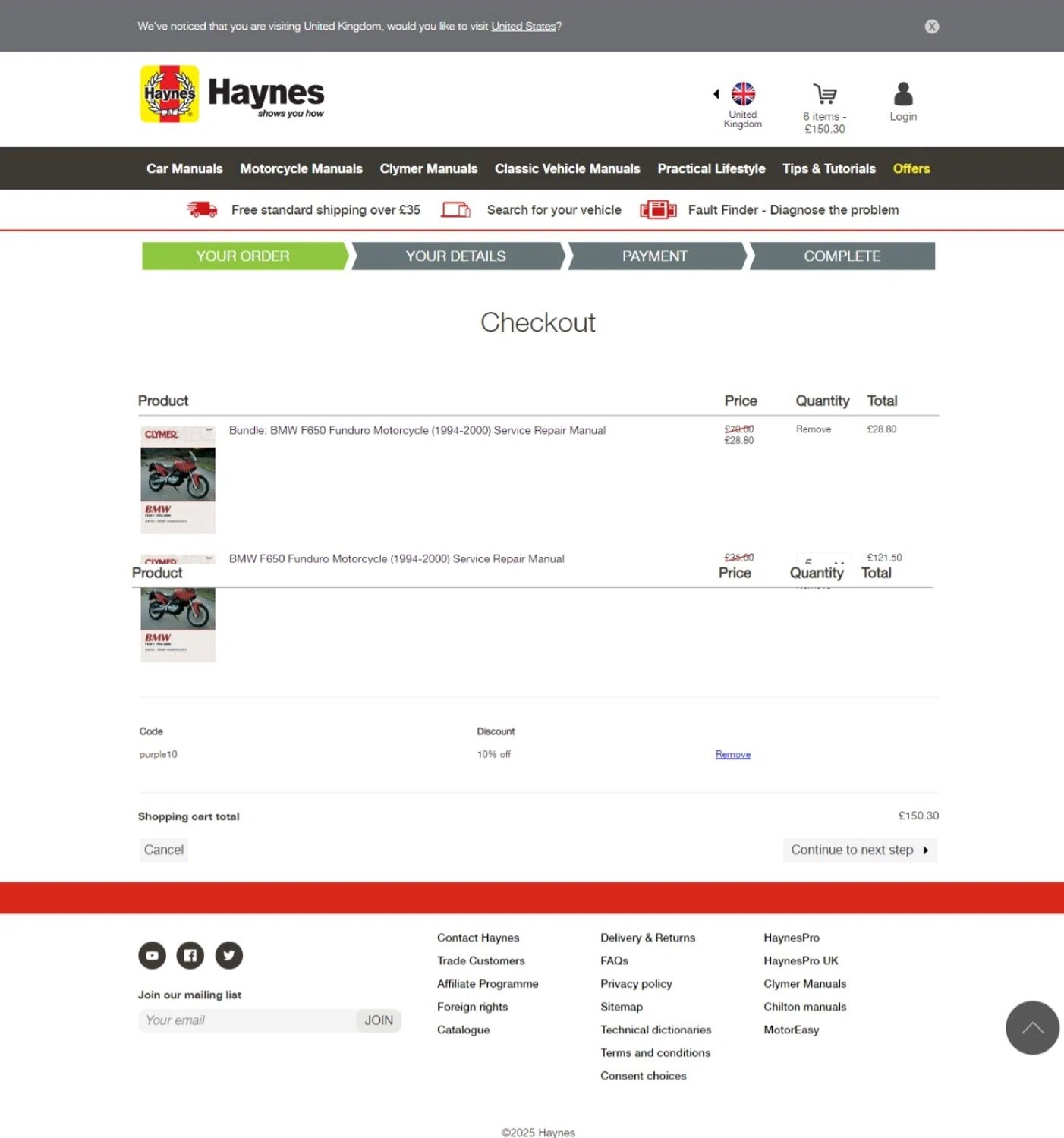Screen dimensions: 1064x1138
Task: Open Delivery & Returns link
Action: coord(648,938)
